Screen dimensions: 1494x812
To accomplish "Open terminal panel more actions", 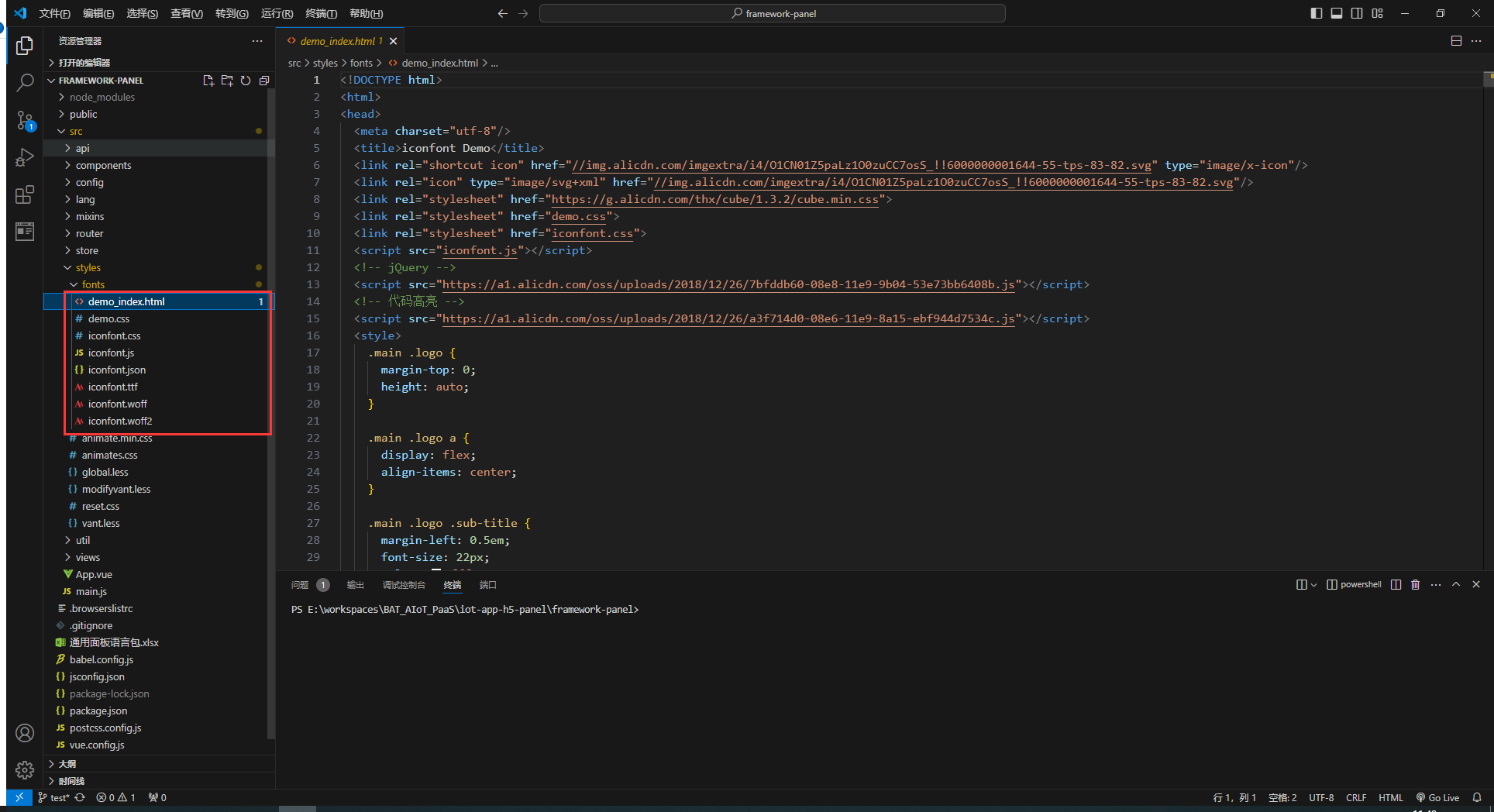I will coord(1436,585).
